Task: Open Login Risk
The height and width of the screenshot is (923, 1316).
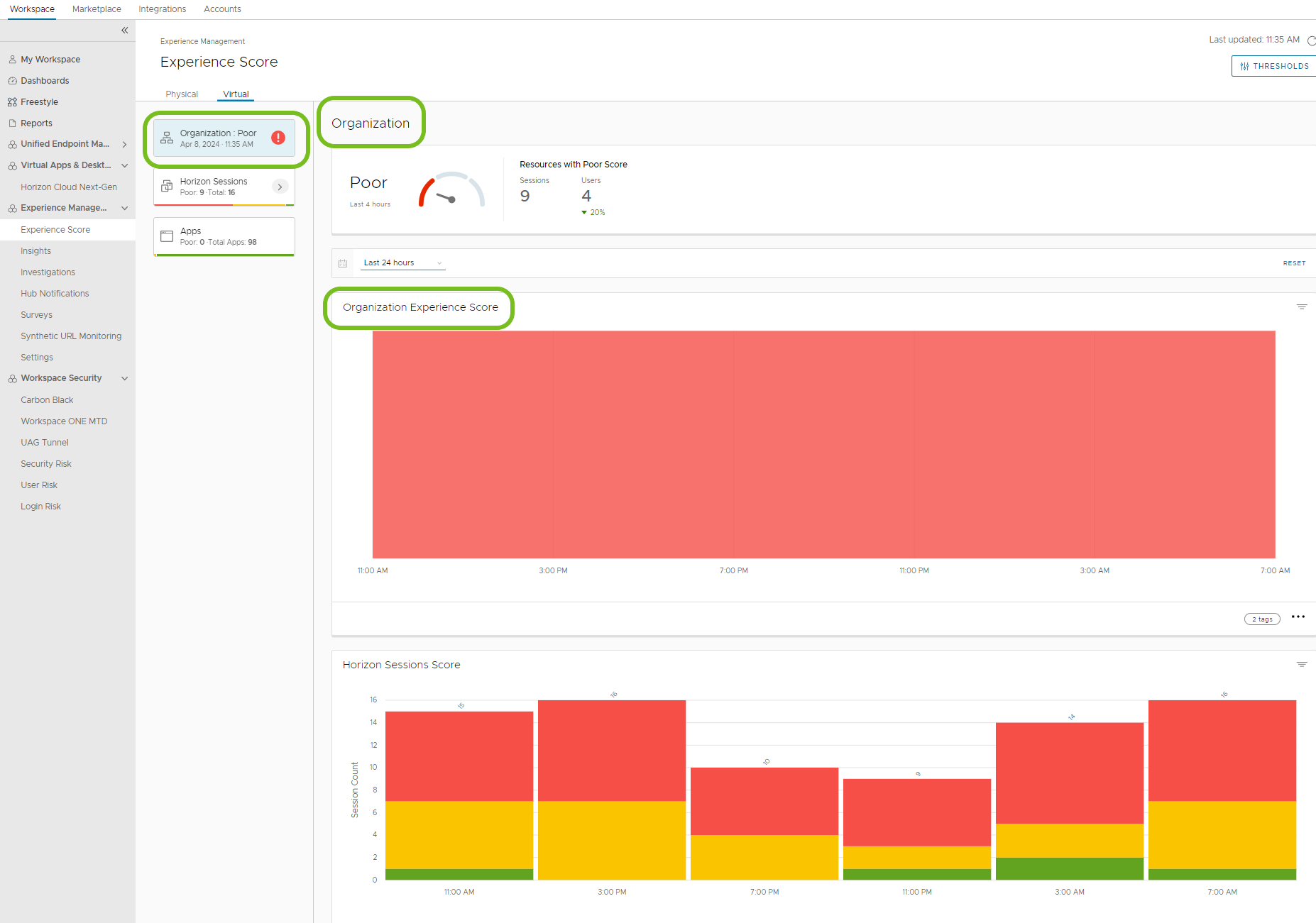Action: [40, 507]
